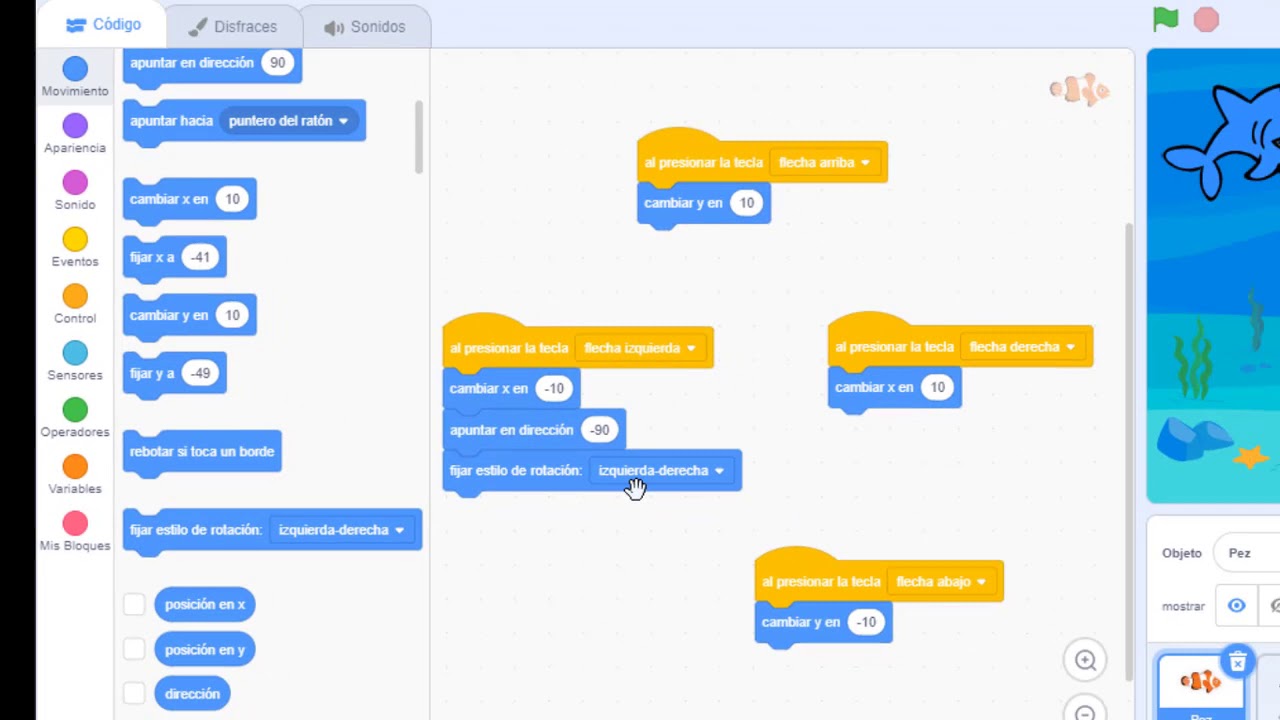1280x720 pixels.
Task: Switch to the Disfraces tab
Action: [x=232, y=27]
